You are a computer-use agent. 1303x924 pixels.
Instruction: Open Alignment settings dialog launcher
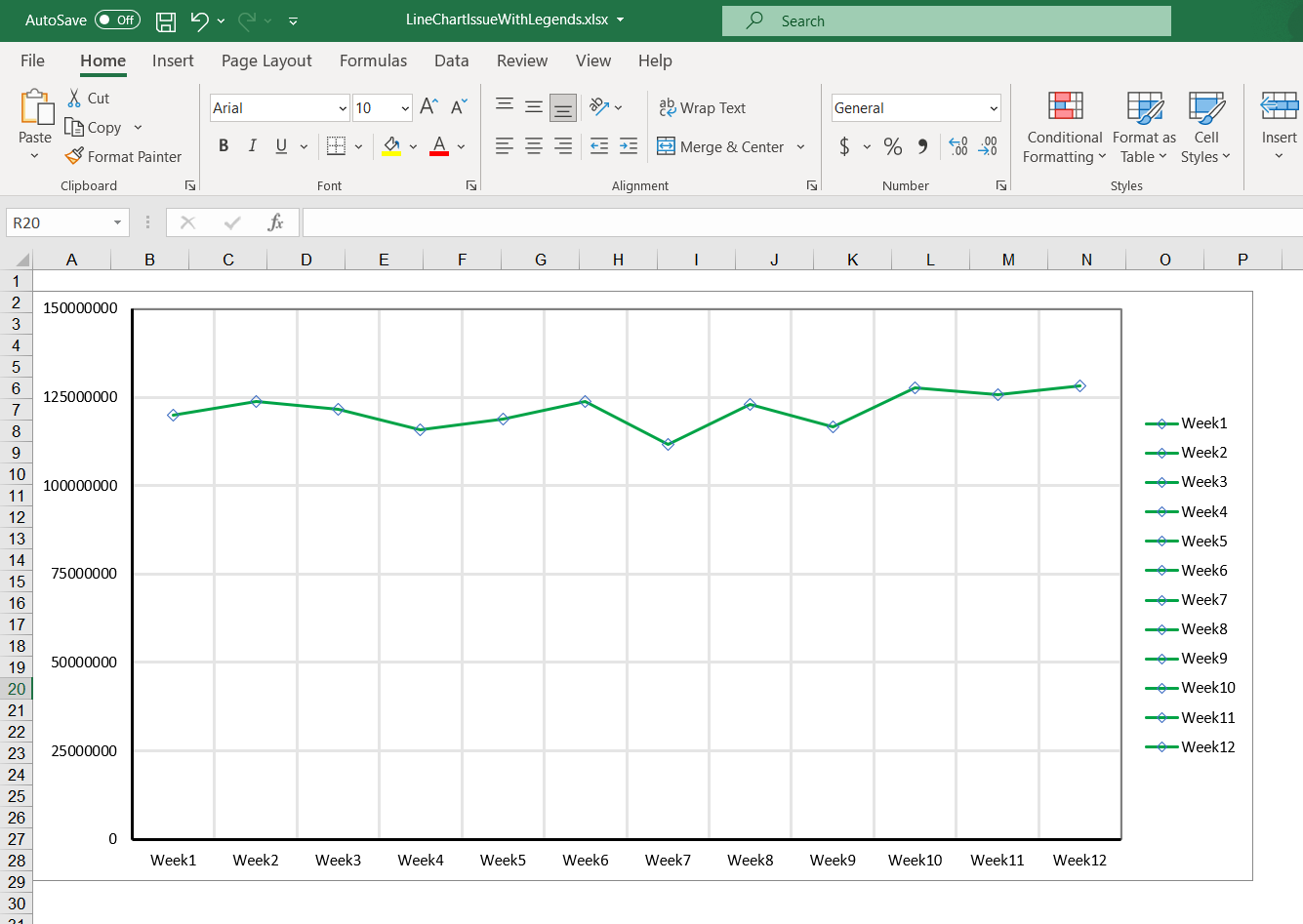812,185
